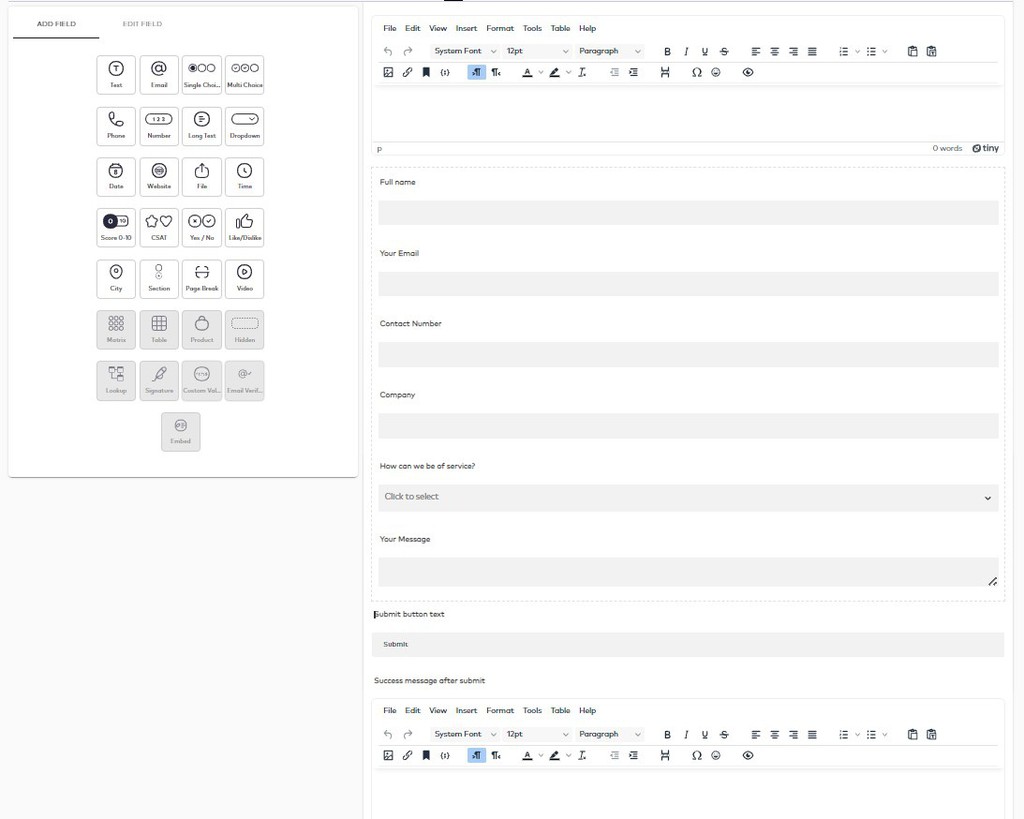Select the Email field type
The width and height of the screenshot is (1024, 819).
(x=158, y=73)
